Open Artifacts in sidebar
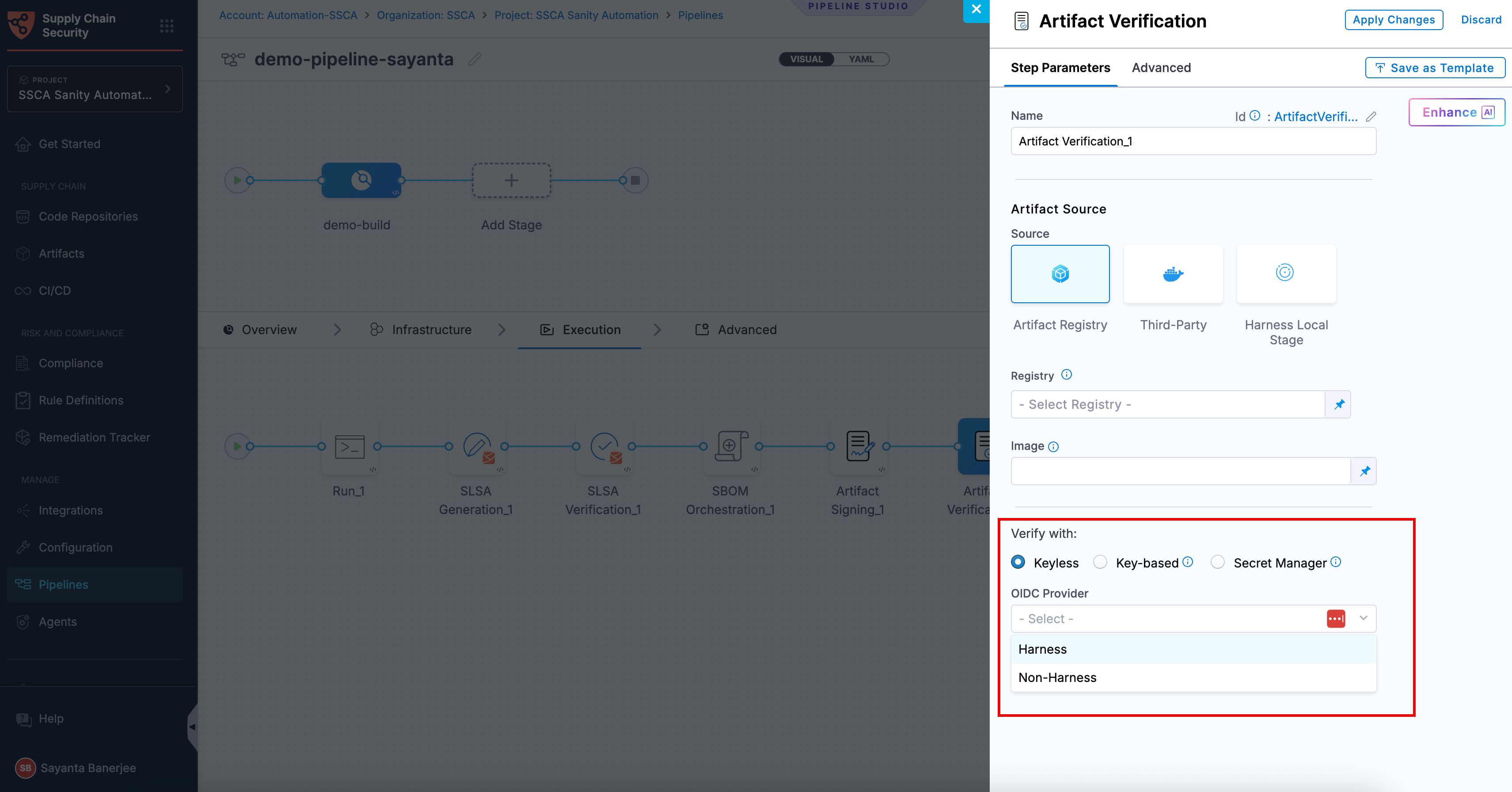 pos(61,254)
